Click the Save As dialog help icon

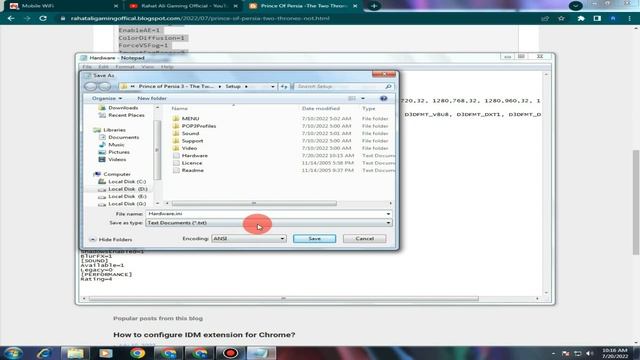(383, 98)
